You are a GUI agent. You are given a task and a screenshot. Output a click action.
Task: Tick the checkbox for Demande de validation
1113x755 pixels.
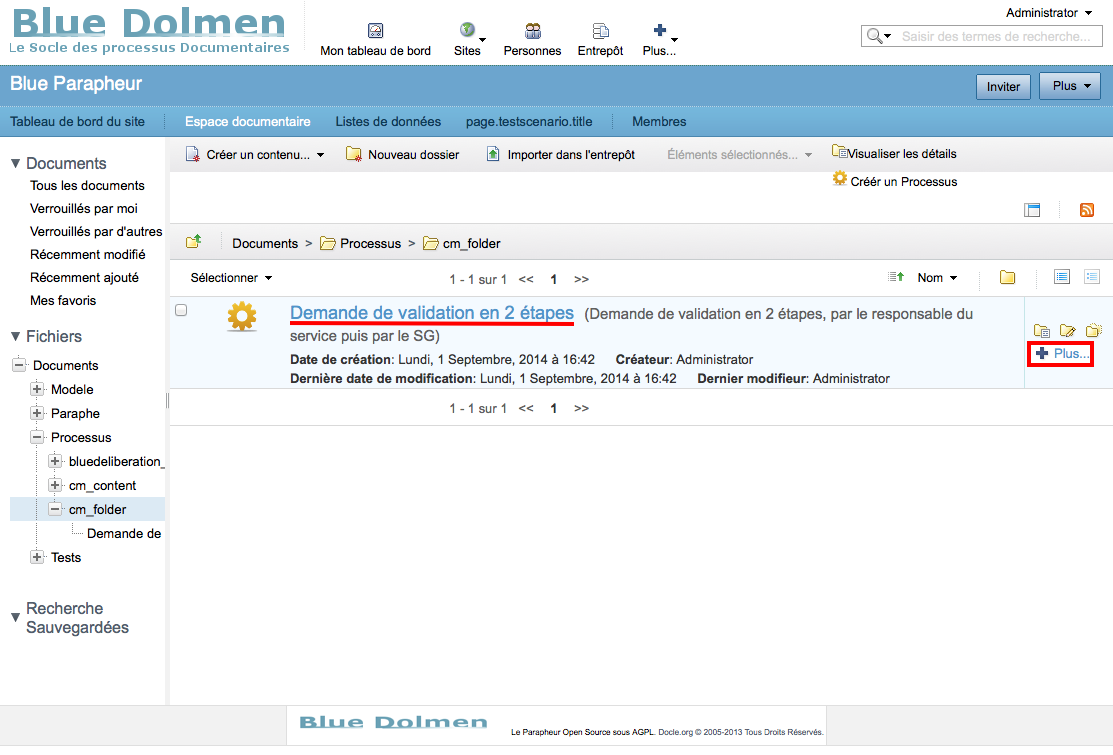(x=181, y=310)
